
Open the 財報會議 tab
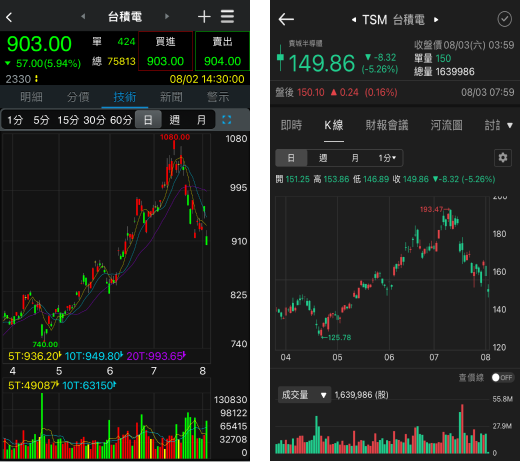pyautogui.click(x=387, y=125)
